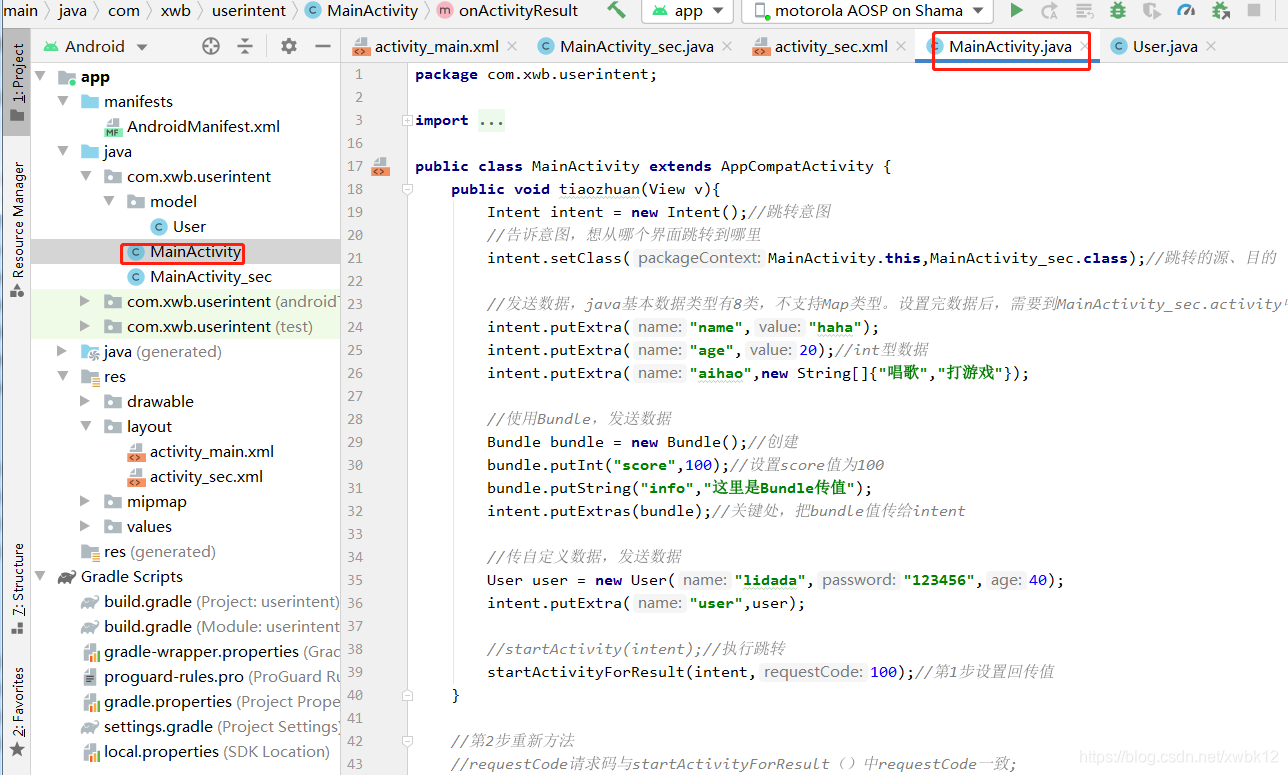Expand the mipmap folder

86,501
